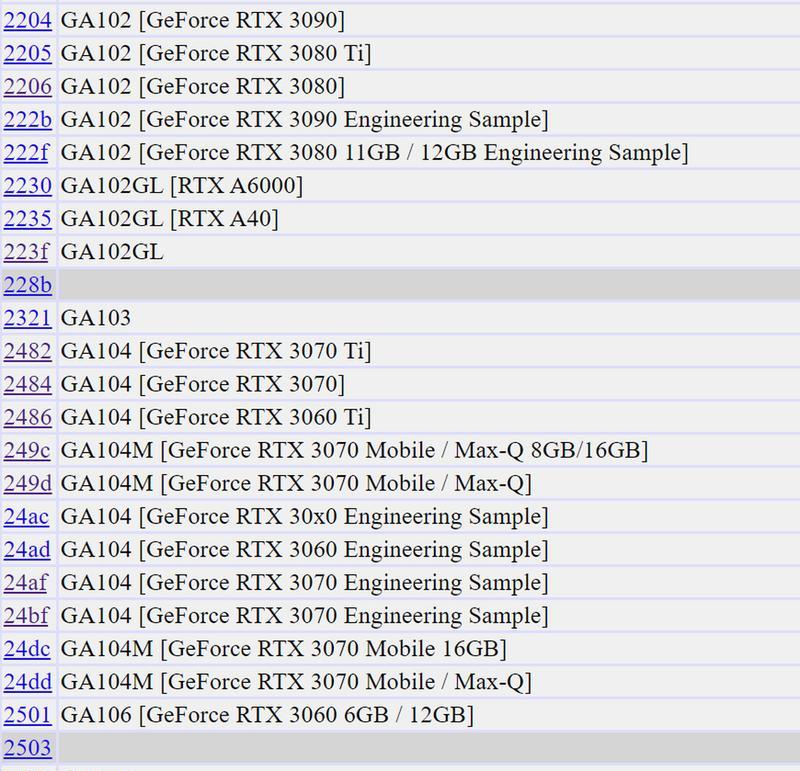Open device ID link 2486
Image resolution: width=800 pixels, height=771 pixels.
click(28, 417)
